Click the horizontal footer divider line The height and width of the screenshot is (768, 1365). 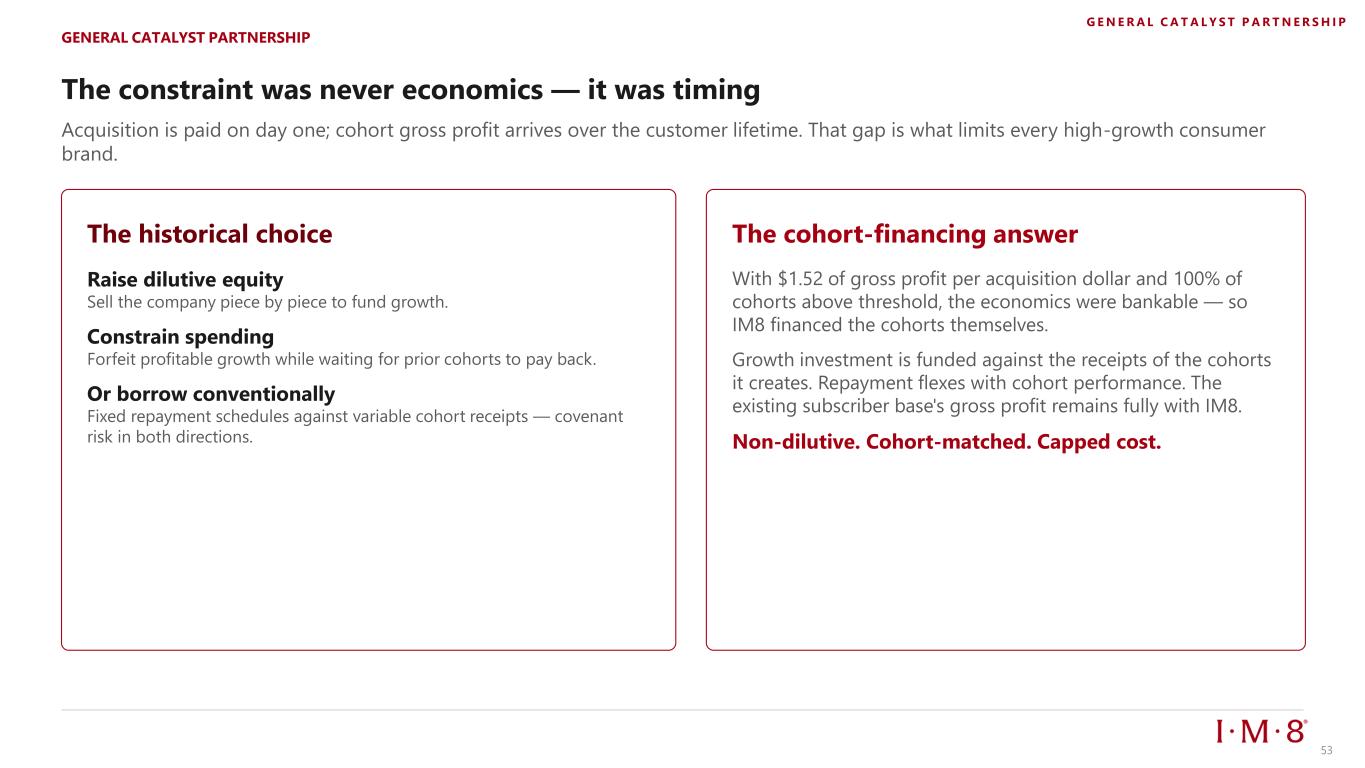click(683, 710)
